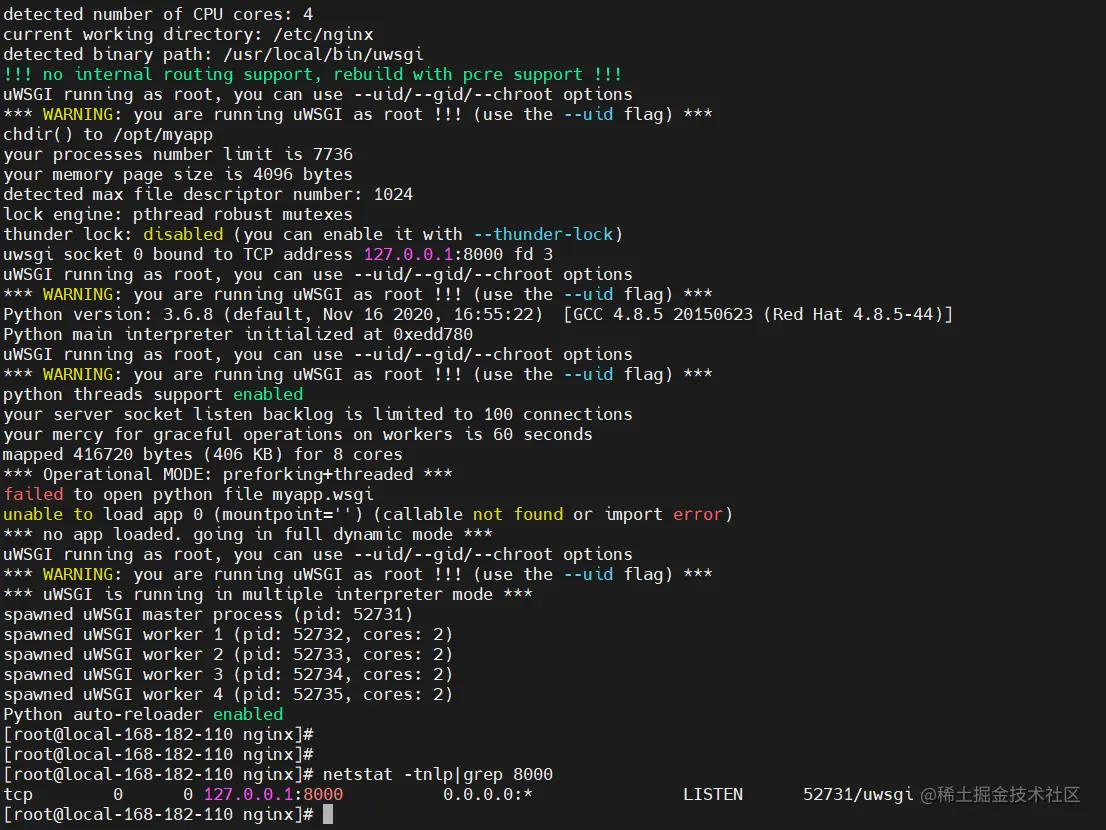Click the 'detected number of CPU cores: 4' line

(x=158, y=14)
